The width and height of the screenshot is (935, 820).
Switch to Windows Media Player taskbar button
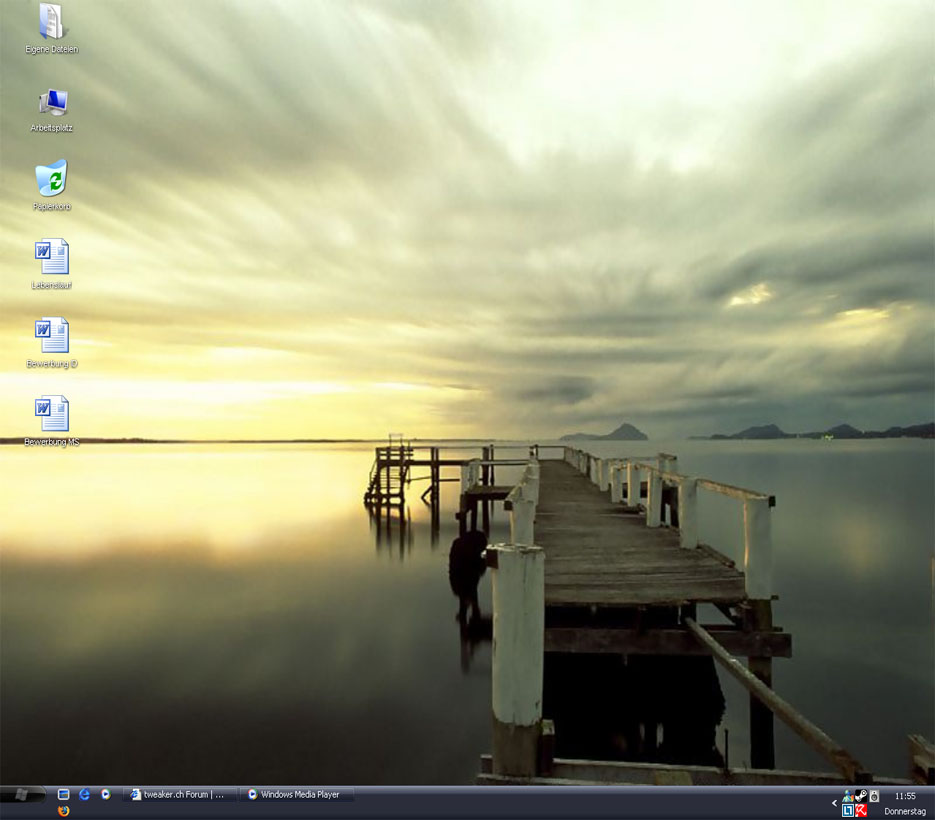coord(297,795)
